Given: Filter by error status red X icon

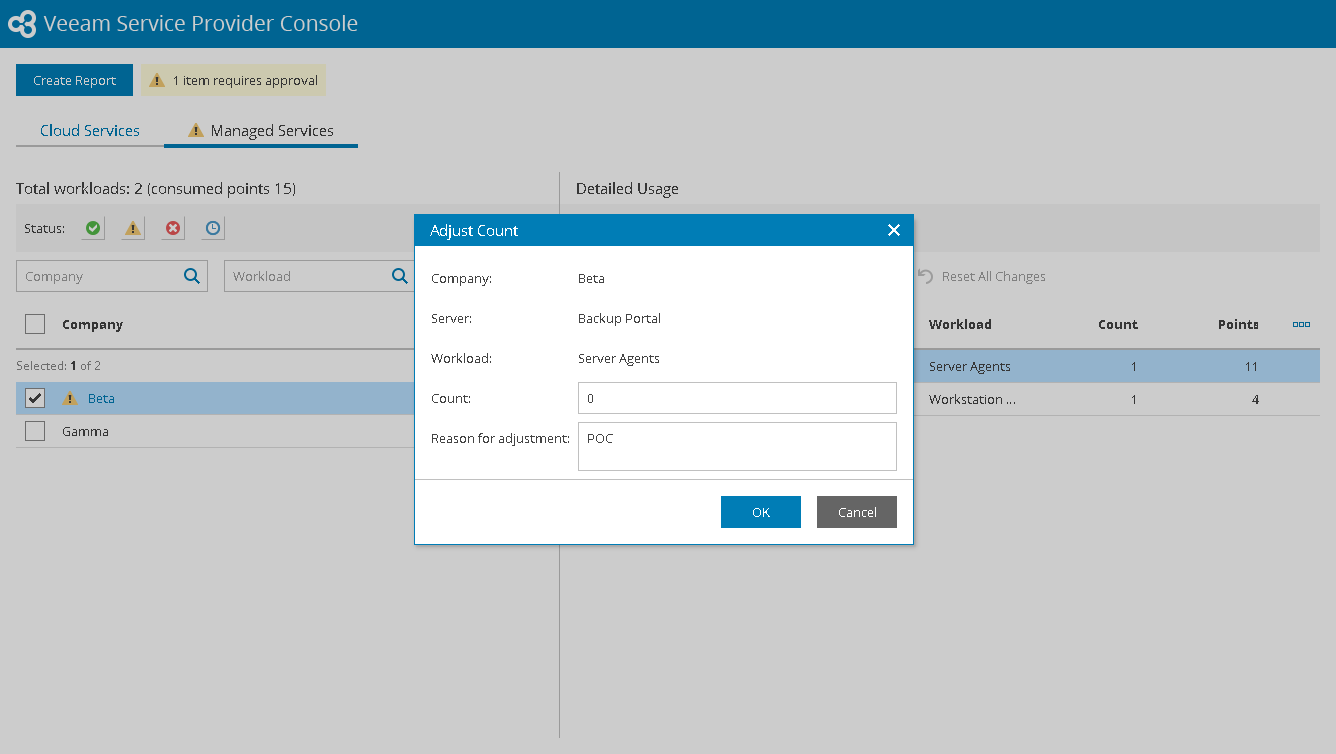Looking at the screenshot, I should click(174, 229).
